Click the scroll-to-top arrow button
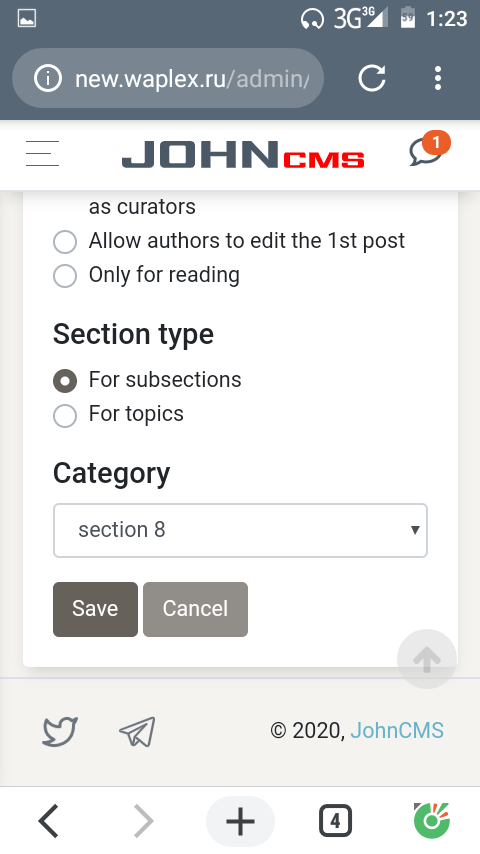The image size is (480, 854). coord(427,659)
